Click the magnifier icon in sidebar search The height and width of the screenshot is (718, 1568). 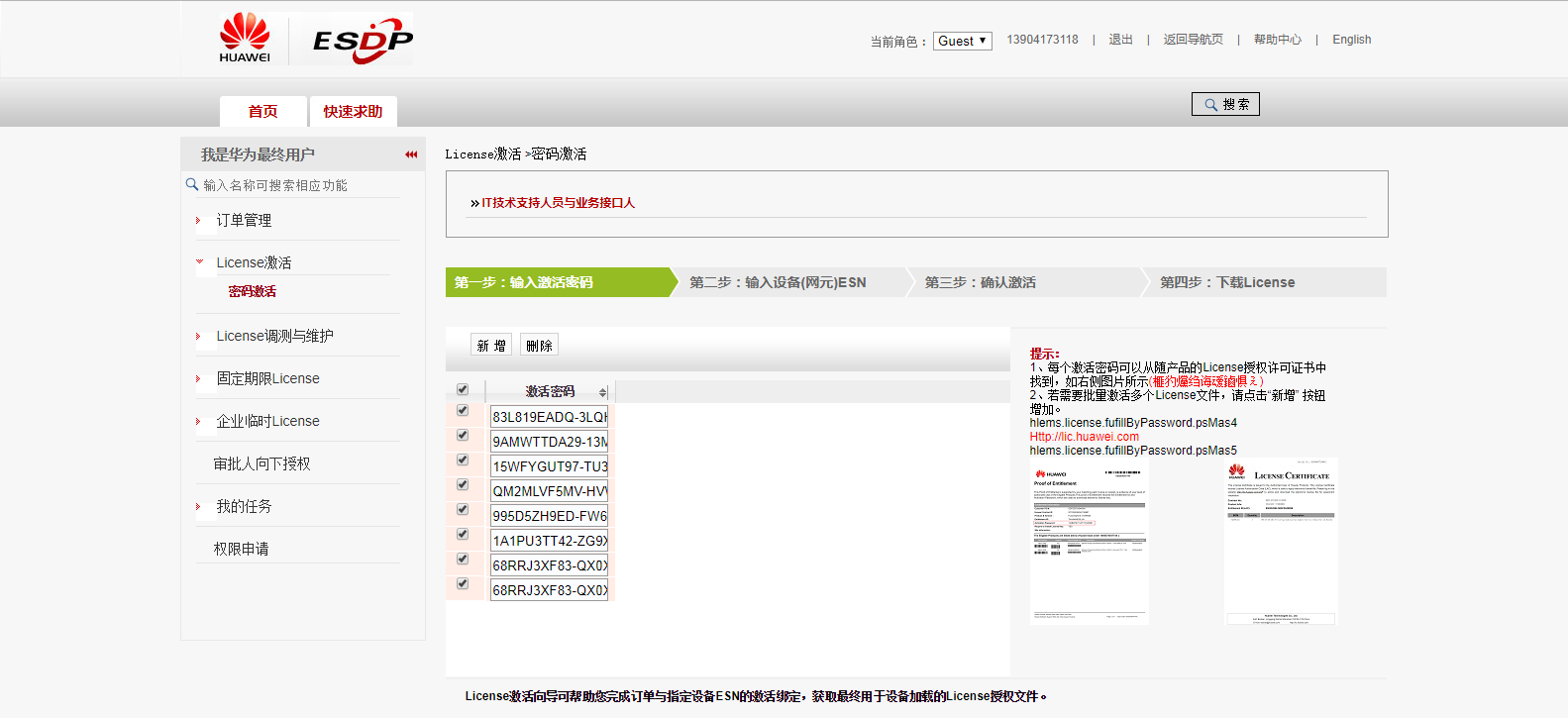pos(192,184)
